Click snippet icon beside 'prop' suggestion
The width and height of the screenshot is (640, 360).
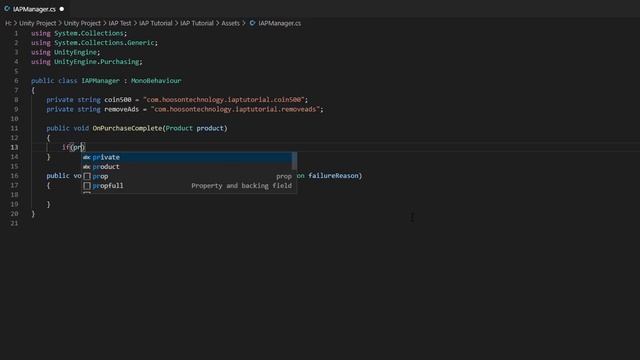87,176
